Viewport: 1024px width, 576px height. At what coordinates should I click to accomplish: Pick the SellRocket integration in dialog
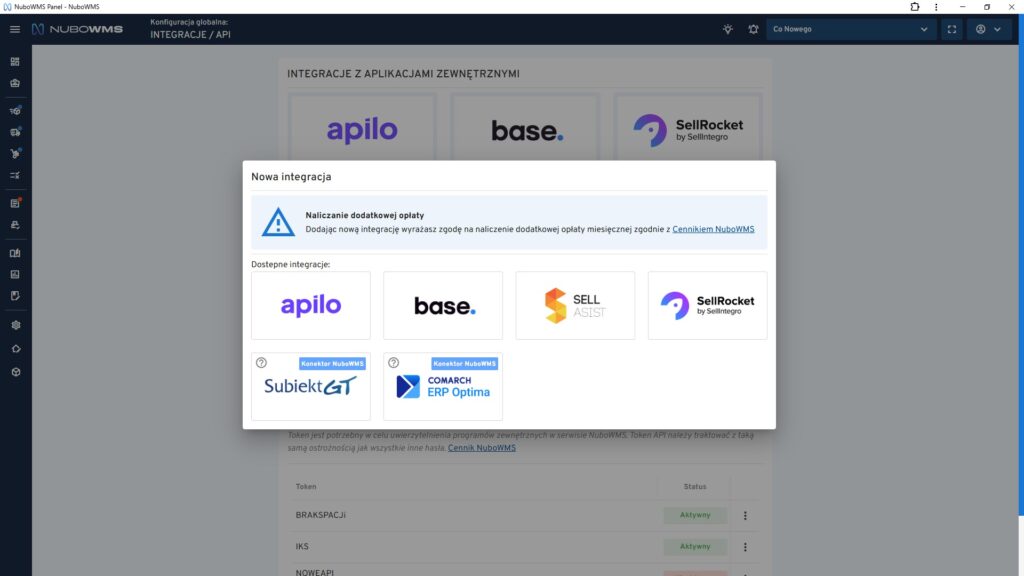click(x=707, y=306)
